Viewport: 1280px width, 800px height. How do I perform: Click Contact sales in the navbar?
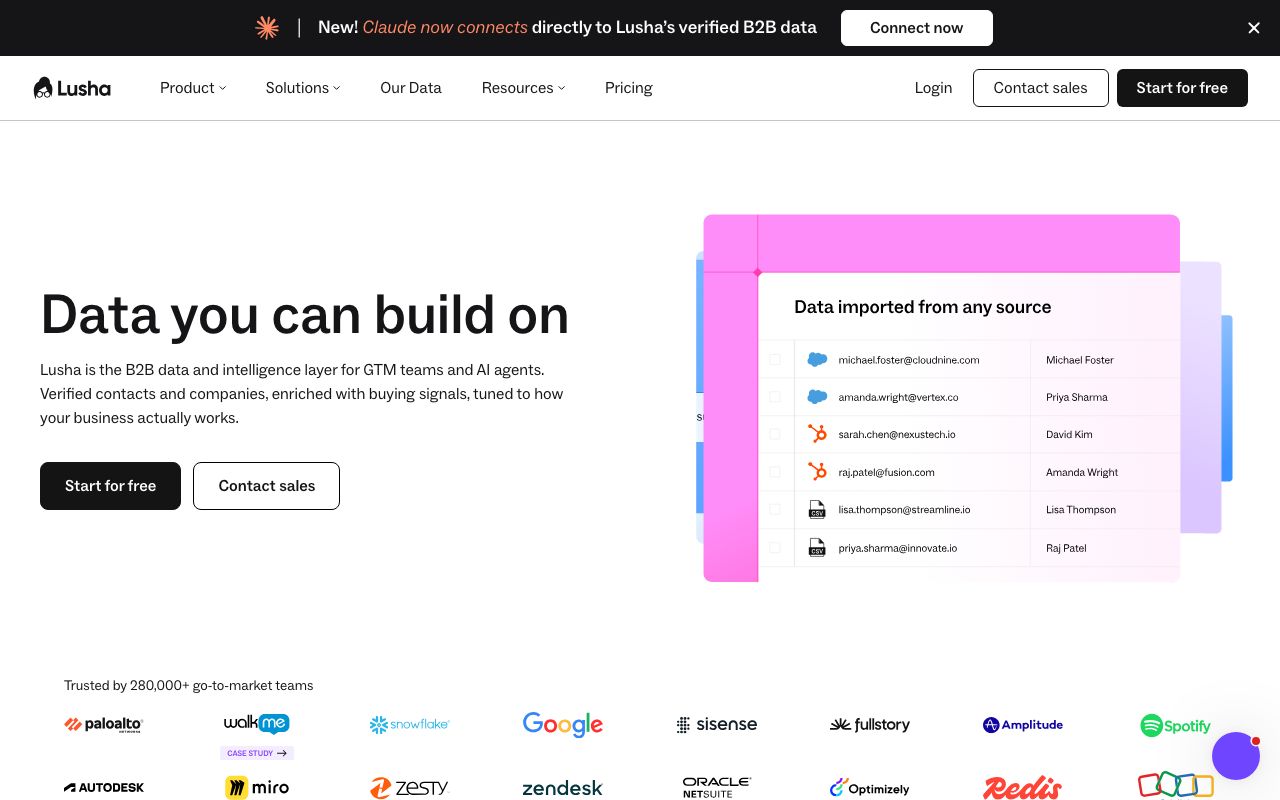(1040, 88)
